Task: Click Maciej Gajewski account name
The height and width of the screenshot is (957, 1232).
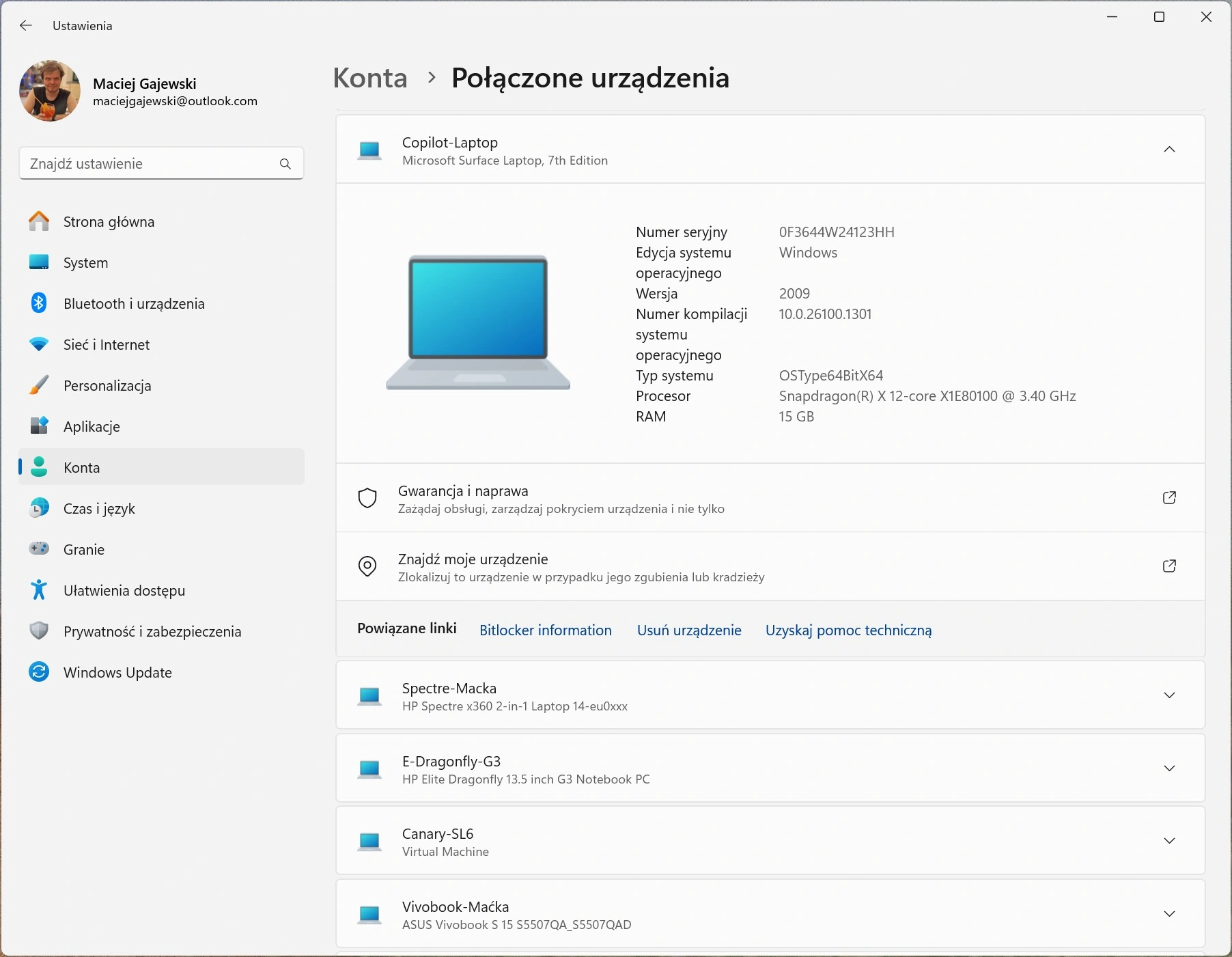Action: click(x=145, y=84)
